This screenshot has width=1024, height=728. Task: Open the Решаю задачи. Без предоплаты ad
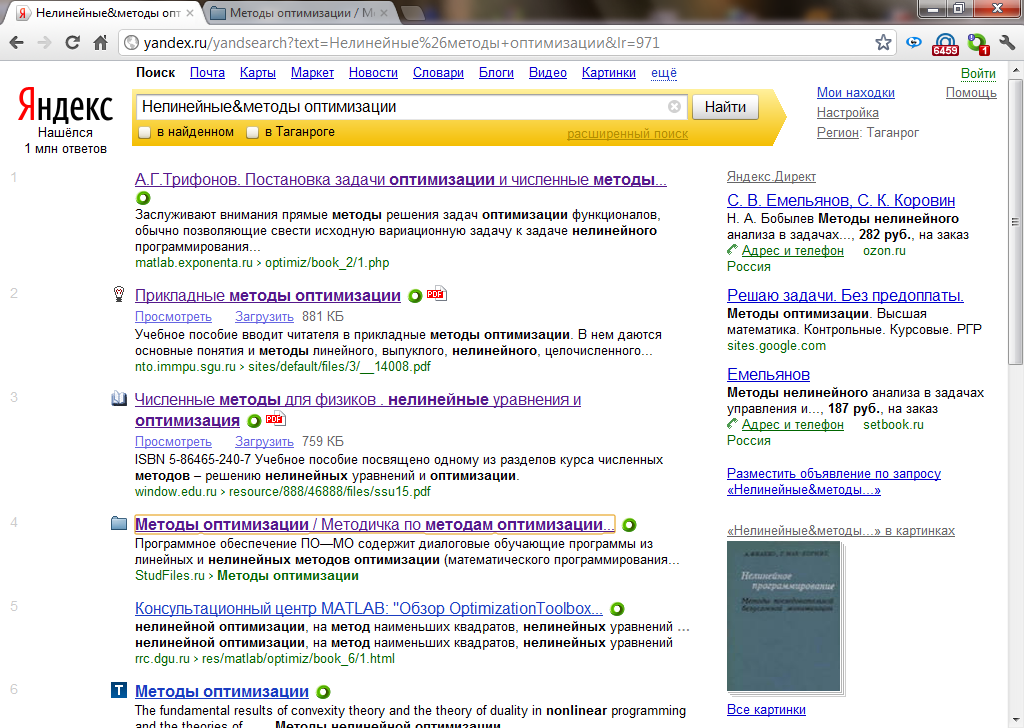[845, 295]
